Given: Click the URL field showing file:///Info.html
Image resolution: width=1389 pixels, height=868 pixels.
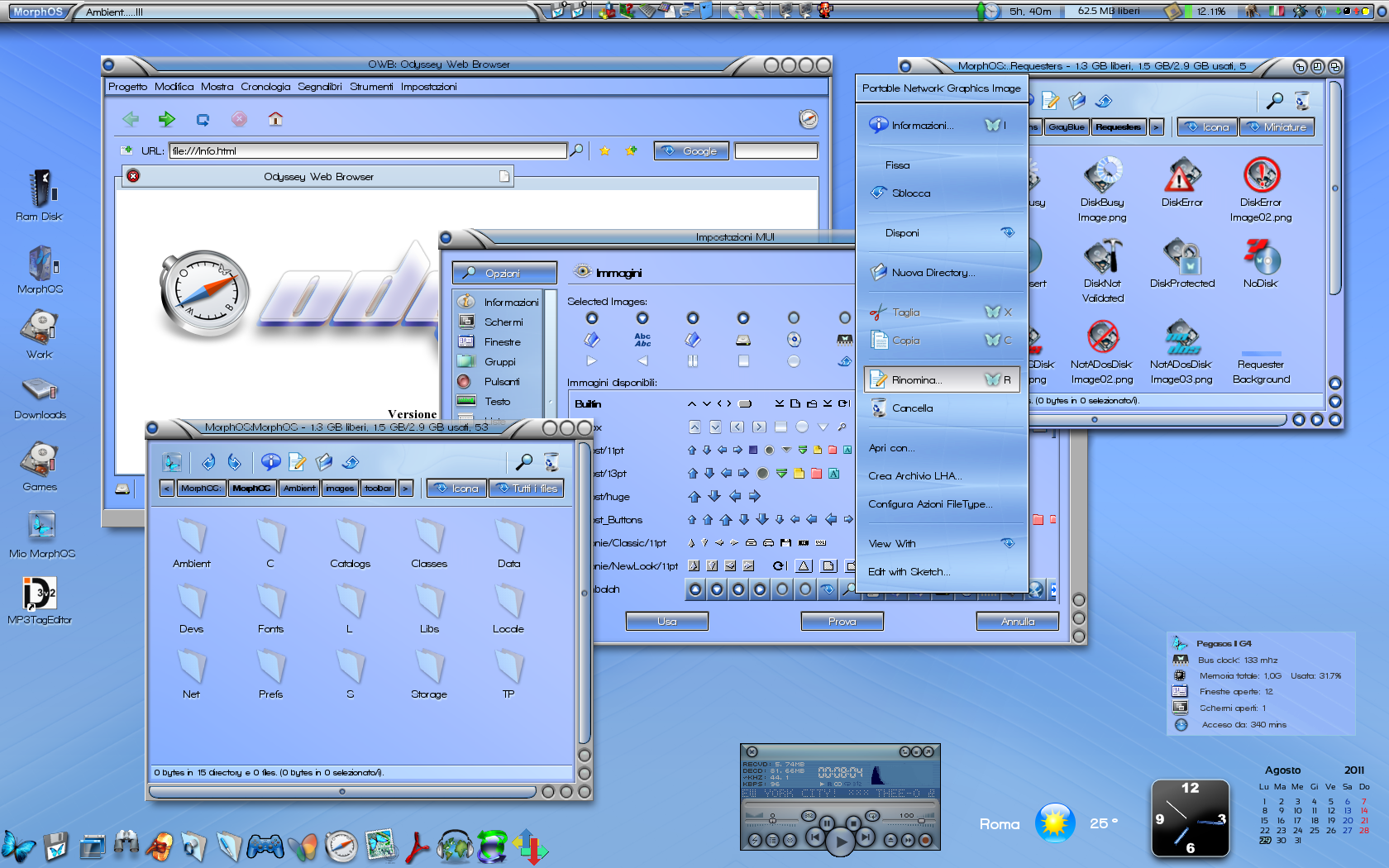Looking at the screenshot, I should (x=368, y=150).
